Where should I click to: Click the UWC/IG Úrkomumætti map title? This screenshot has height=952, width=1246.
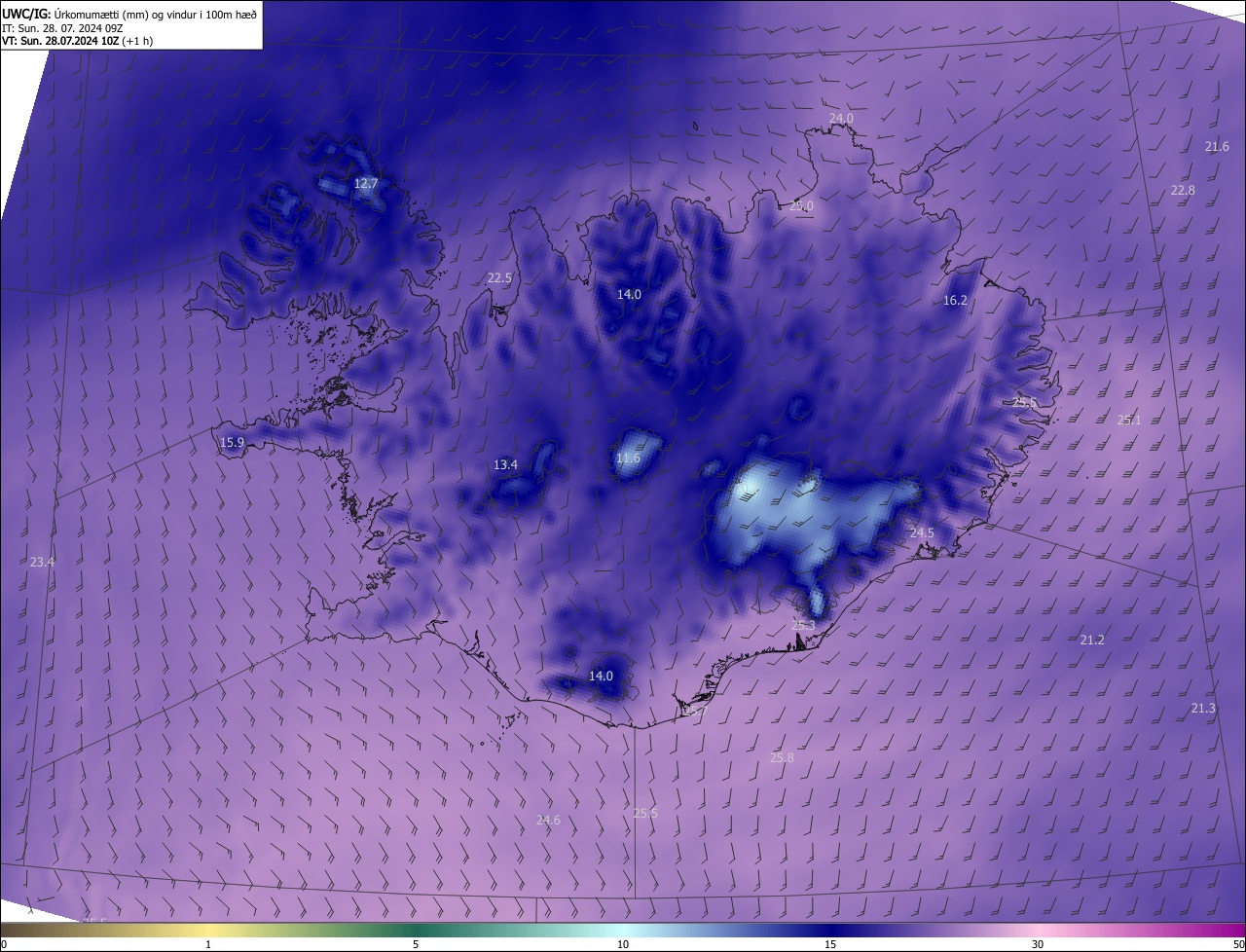tap(129, 13)
